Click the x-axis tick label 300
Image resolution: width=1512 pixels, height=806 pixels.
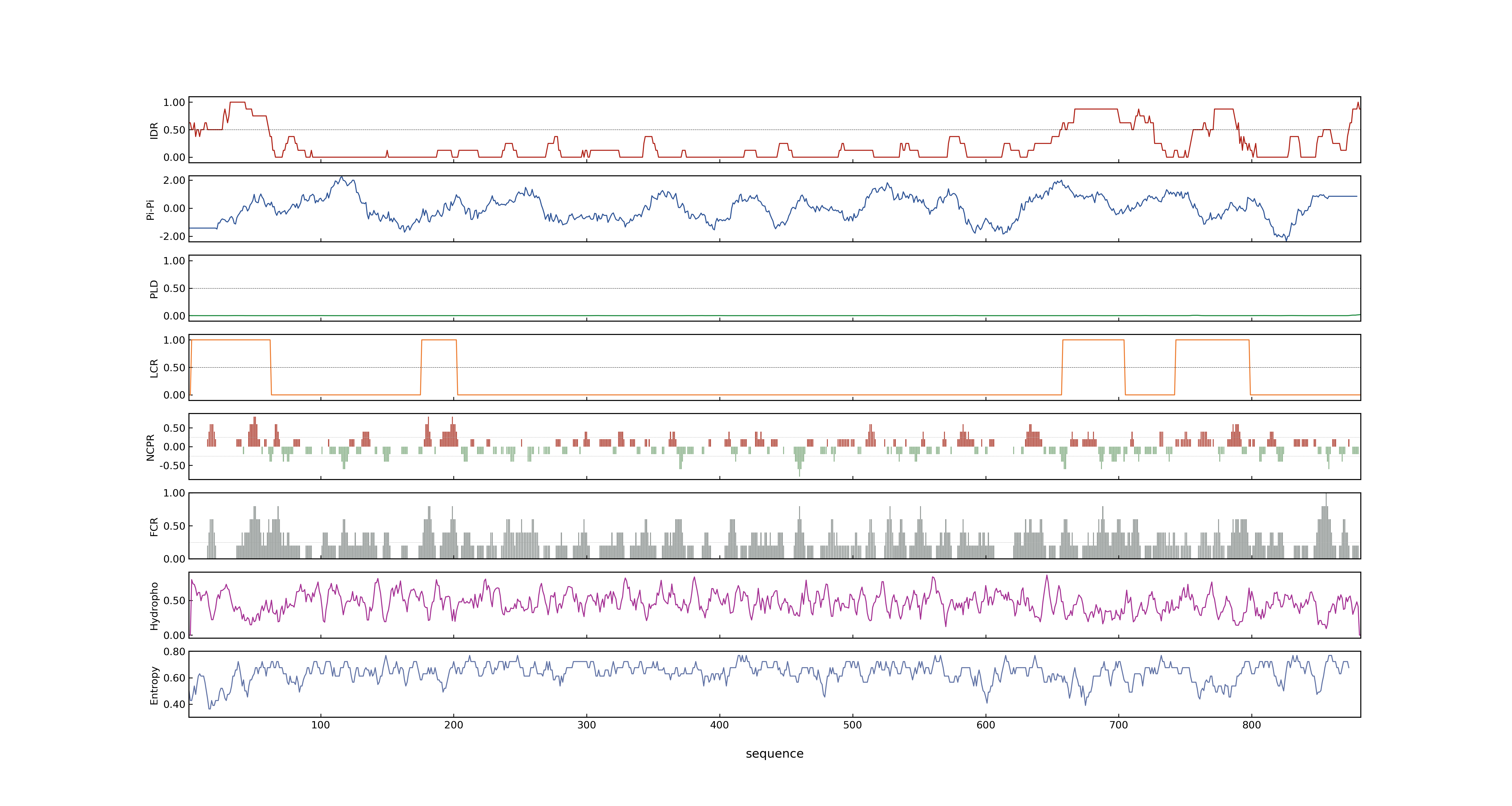586,725
